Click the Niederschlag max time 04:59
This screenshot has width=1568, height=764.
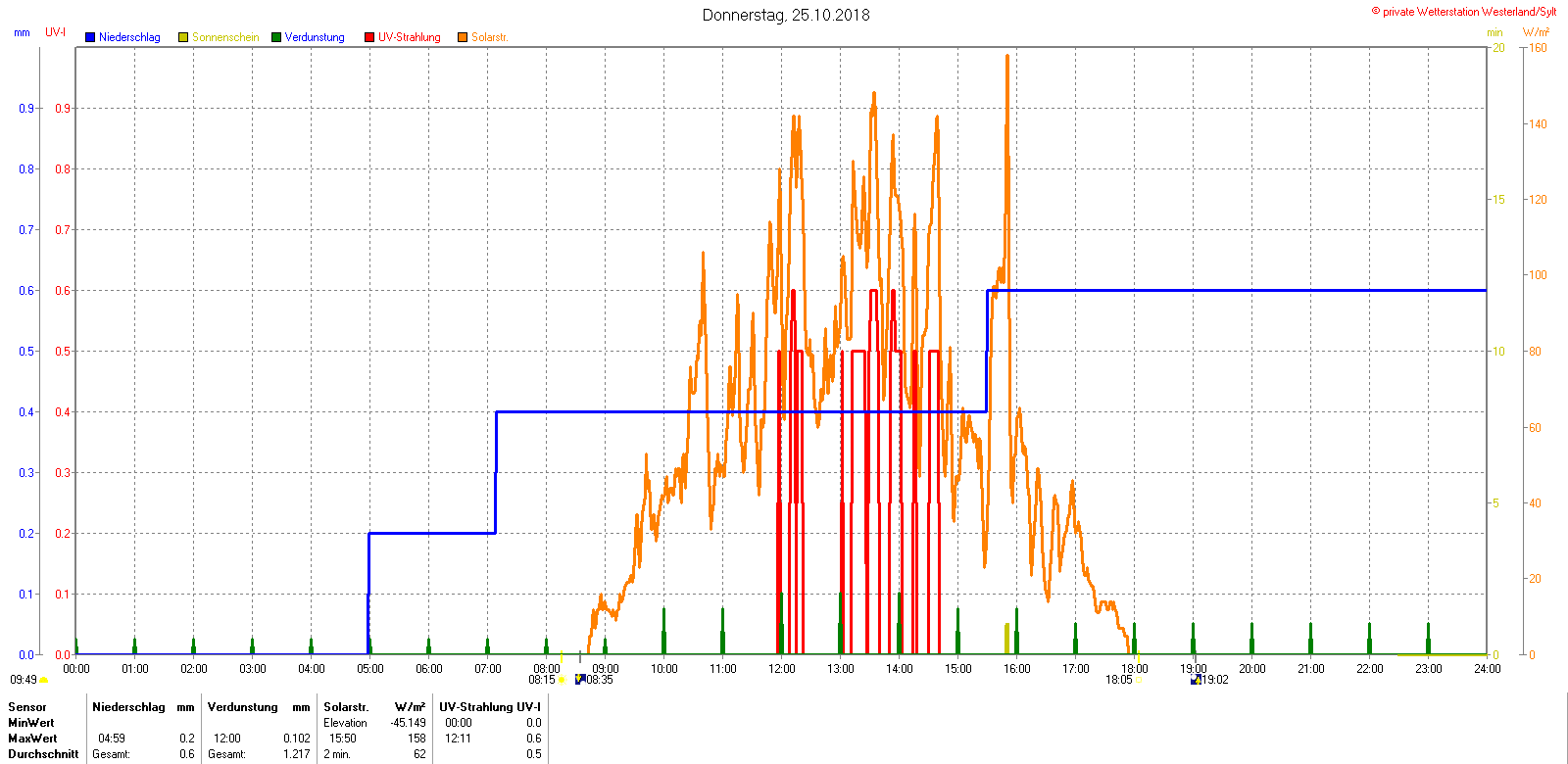[x=112, y=739]
